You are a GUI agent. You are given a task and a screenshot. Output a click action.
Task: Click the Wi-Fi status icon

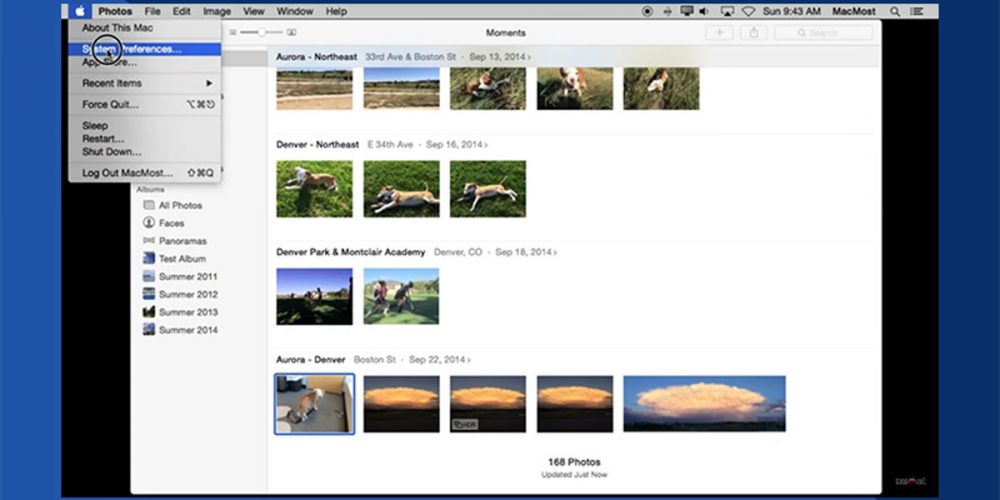click(747, 11)
